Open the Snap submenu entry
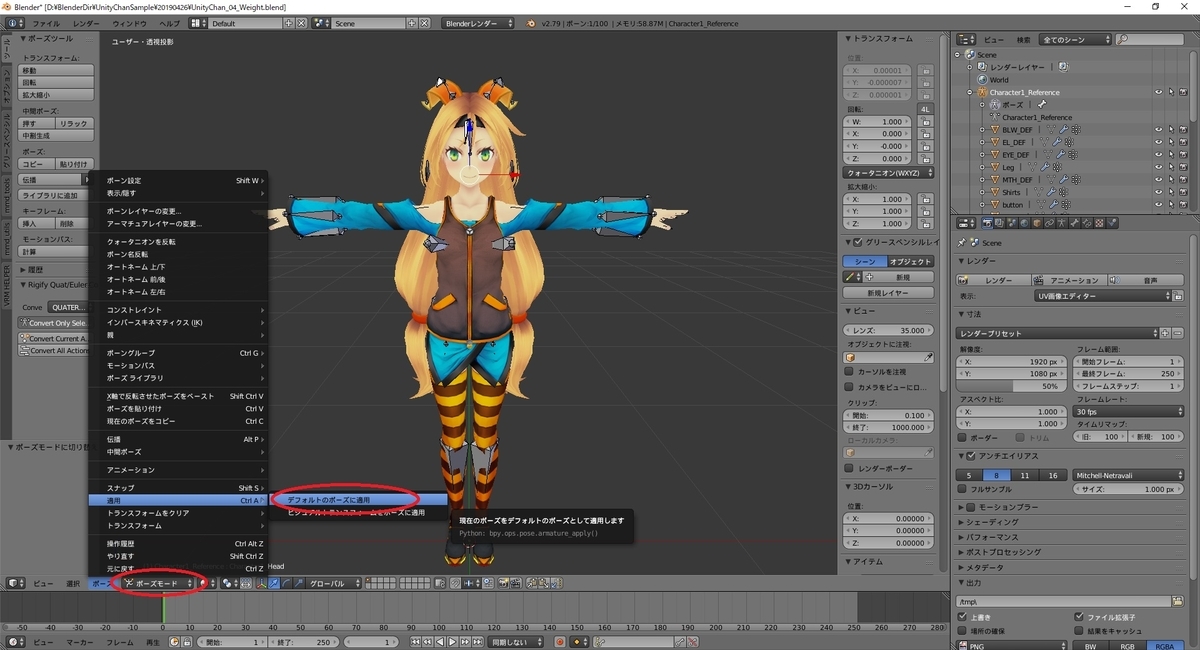 (x=178, y=487)
